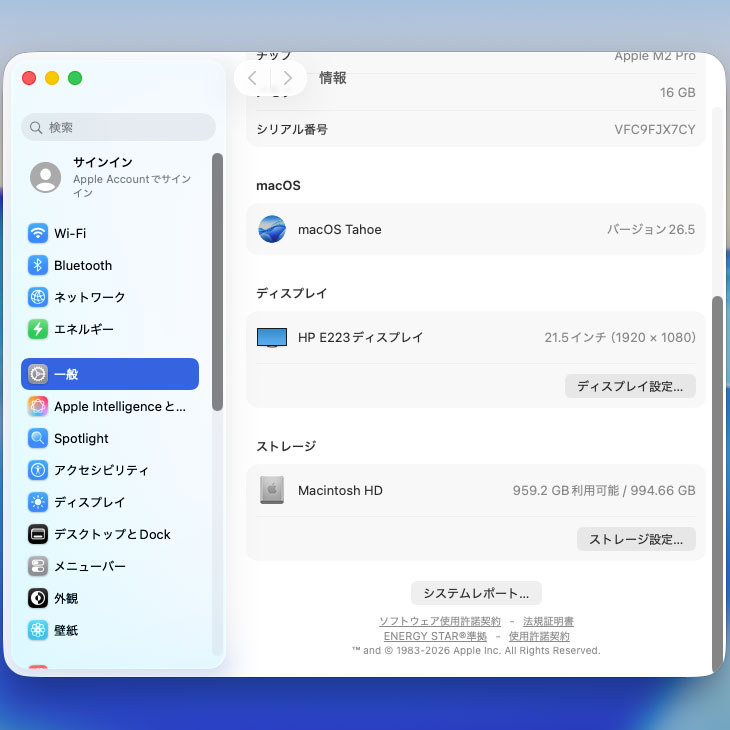Screen dimensions: 730x730
Task: Open the Wi-Fi settings pane
Action: (110, 233)
